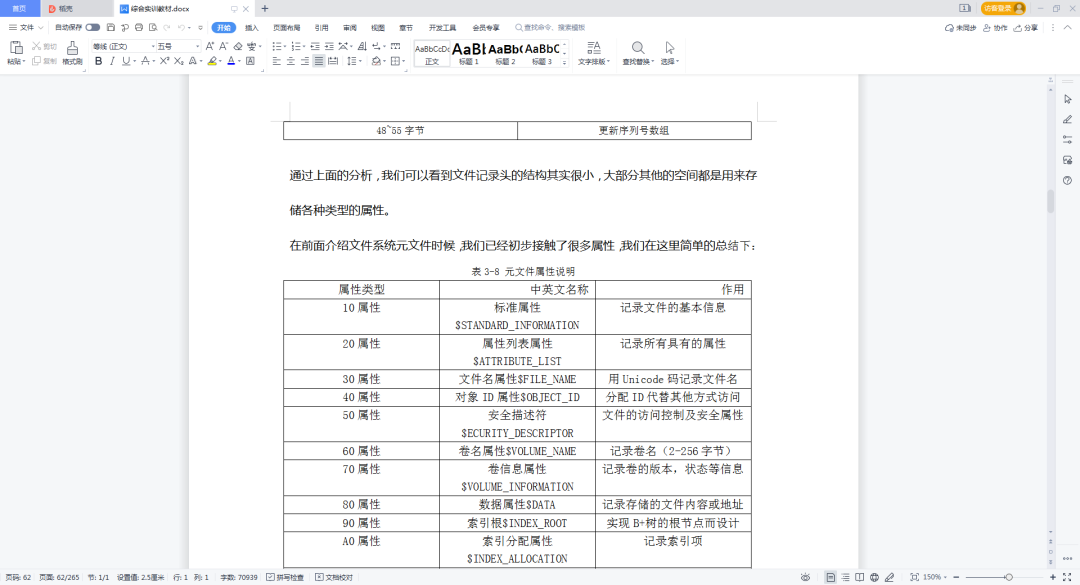Image resolution: width=1080 pixels, height=585 pixels.
Task: Click the print icon in quick access bar
Action: 139,28
